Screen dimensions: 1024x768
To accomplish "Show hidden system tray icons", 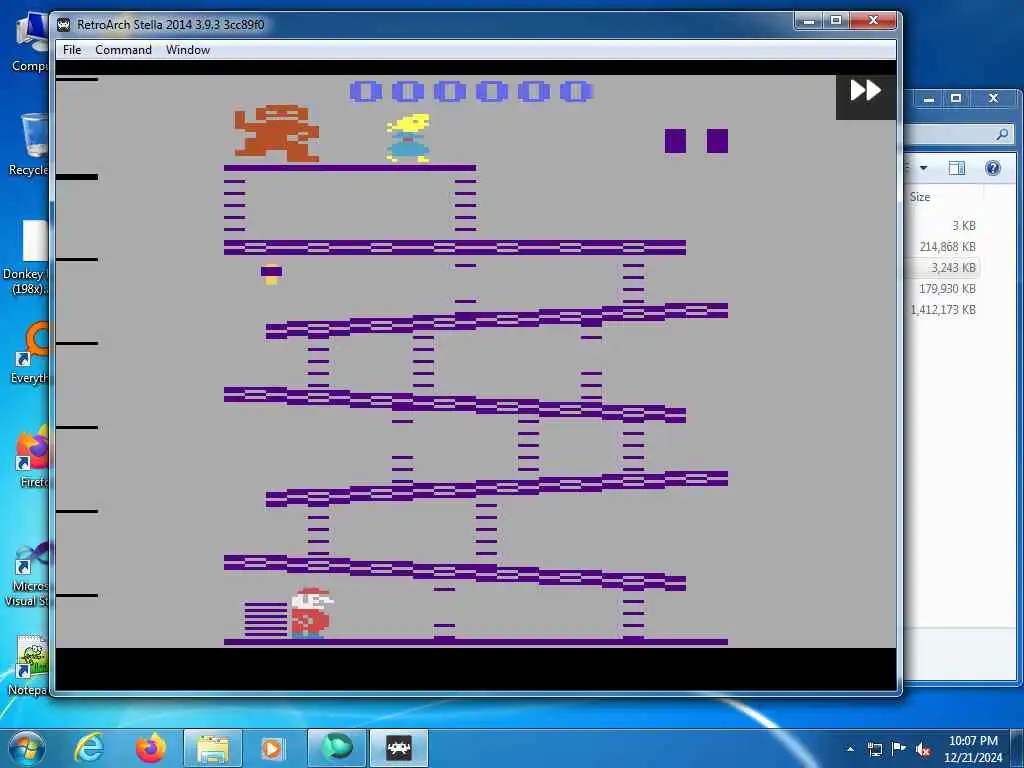I will coord(850,749).
